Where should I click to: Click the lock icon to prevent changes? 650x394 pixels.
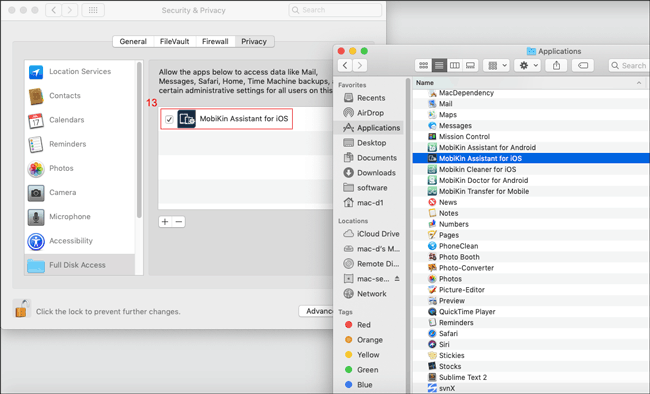[21, 309]
